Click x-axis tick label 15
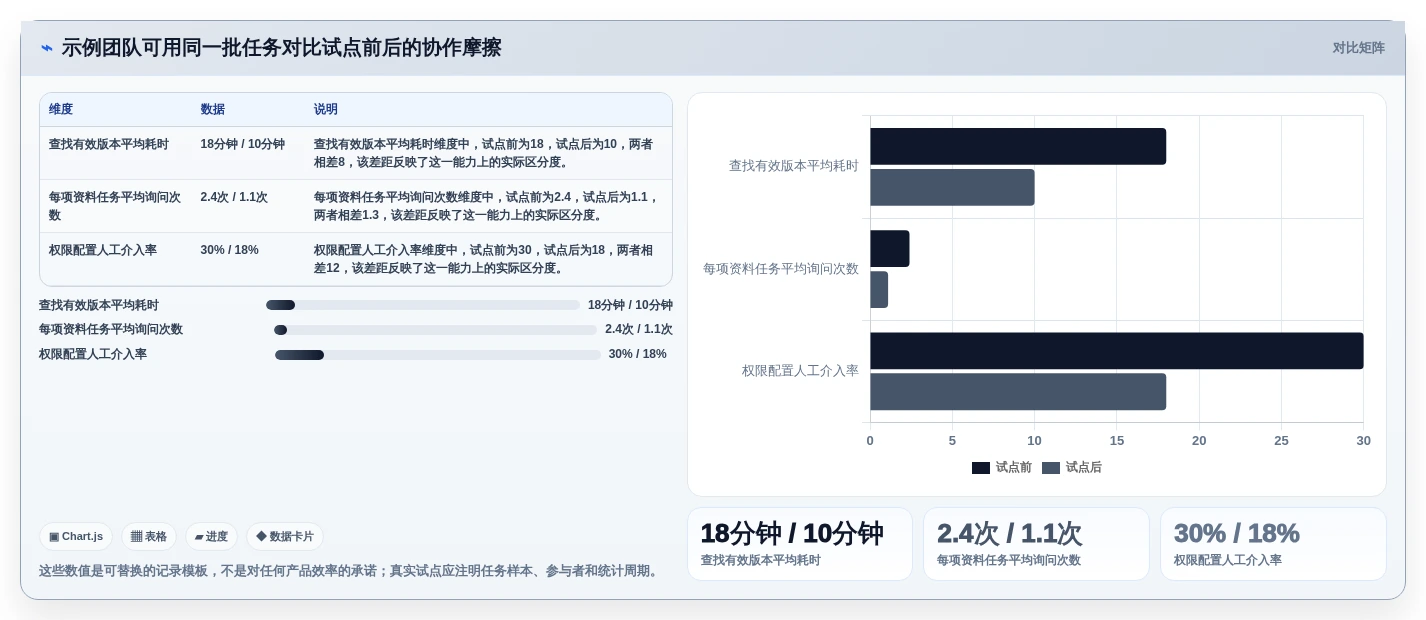Viewport: 1426px width, 620px height. point(1117,441)
